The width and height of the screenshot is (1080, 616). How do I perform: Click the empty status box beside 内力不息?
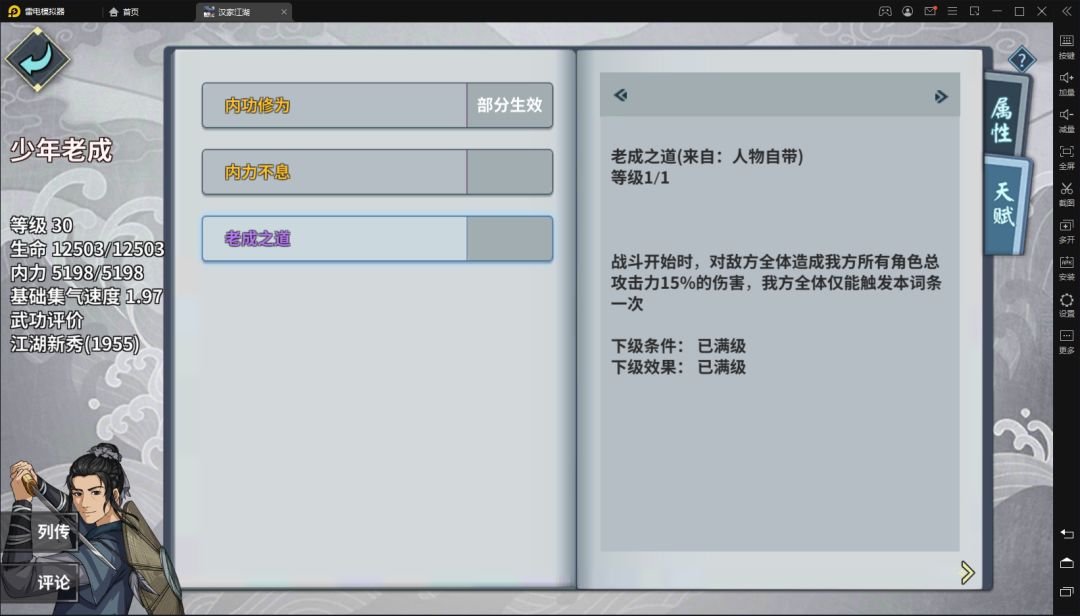510,172
